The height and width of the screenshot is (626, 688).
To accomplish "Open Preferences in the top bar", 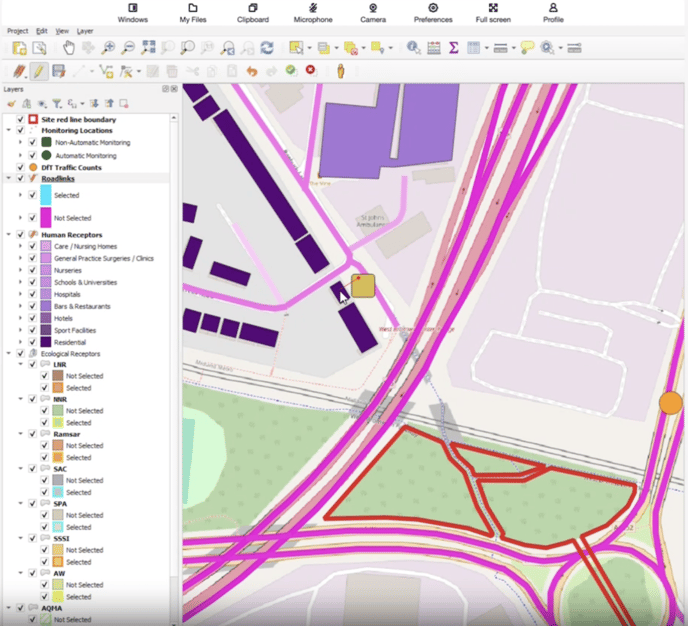I will click(x=432, y=12).
